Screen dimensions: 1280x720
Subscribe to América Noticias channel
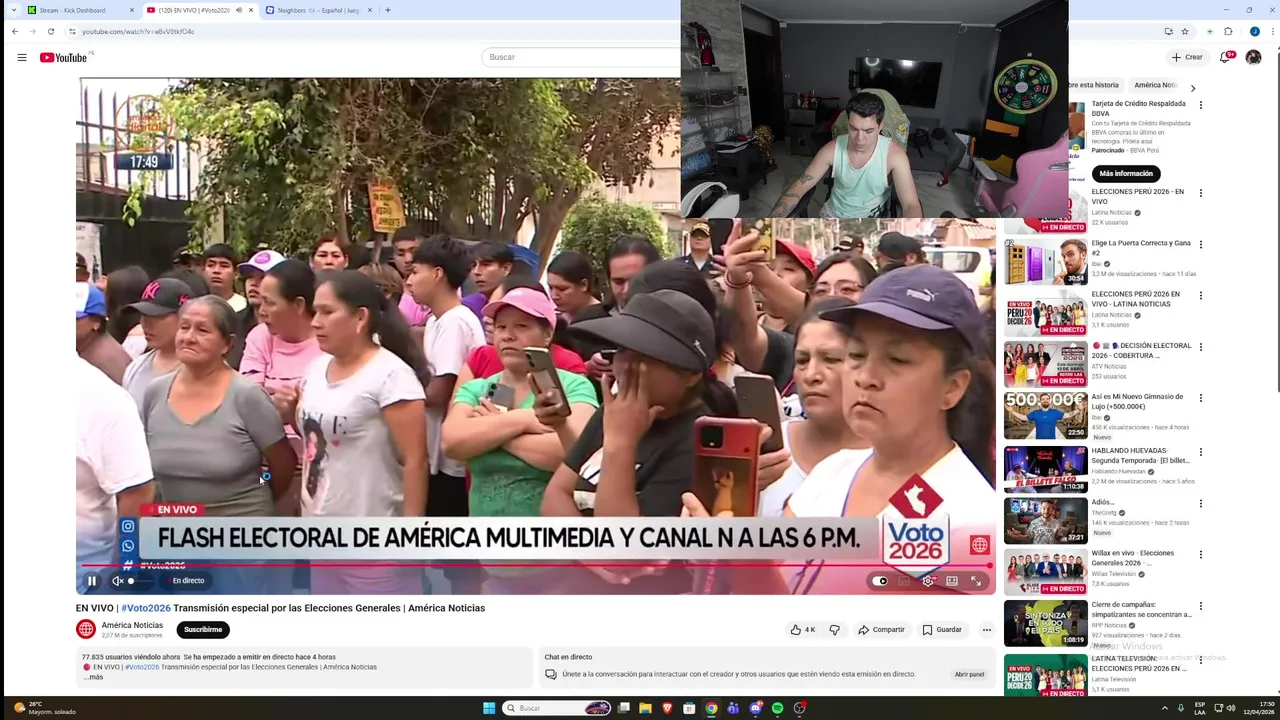(x=203, y=630)
